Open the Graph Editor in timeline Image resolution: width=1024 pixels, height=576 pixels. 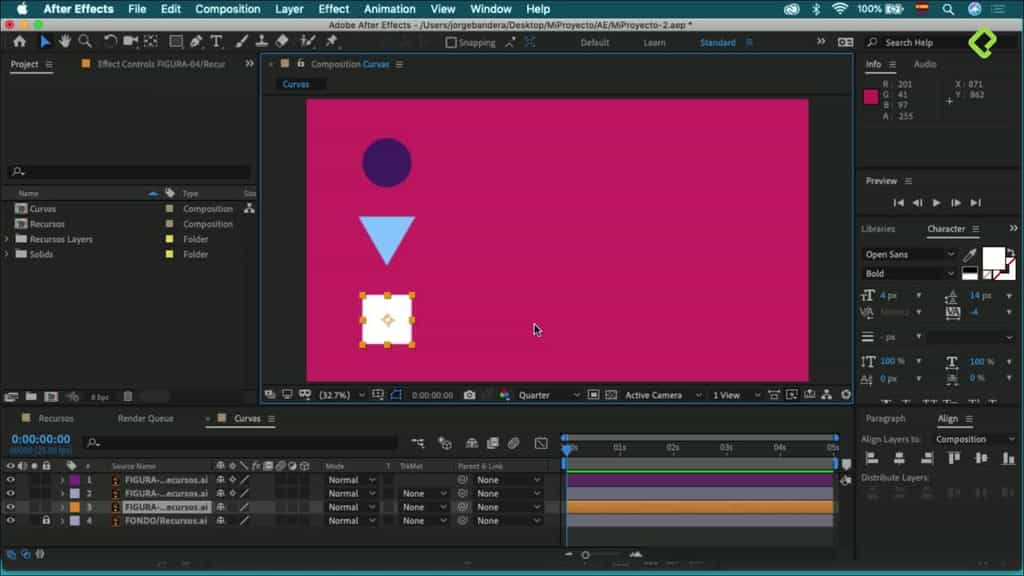tap(541, 443)
